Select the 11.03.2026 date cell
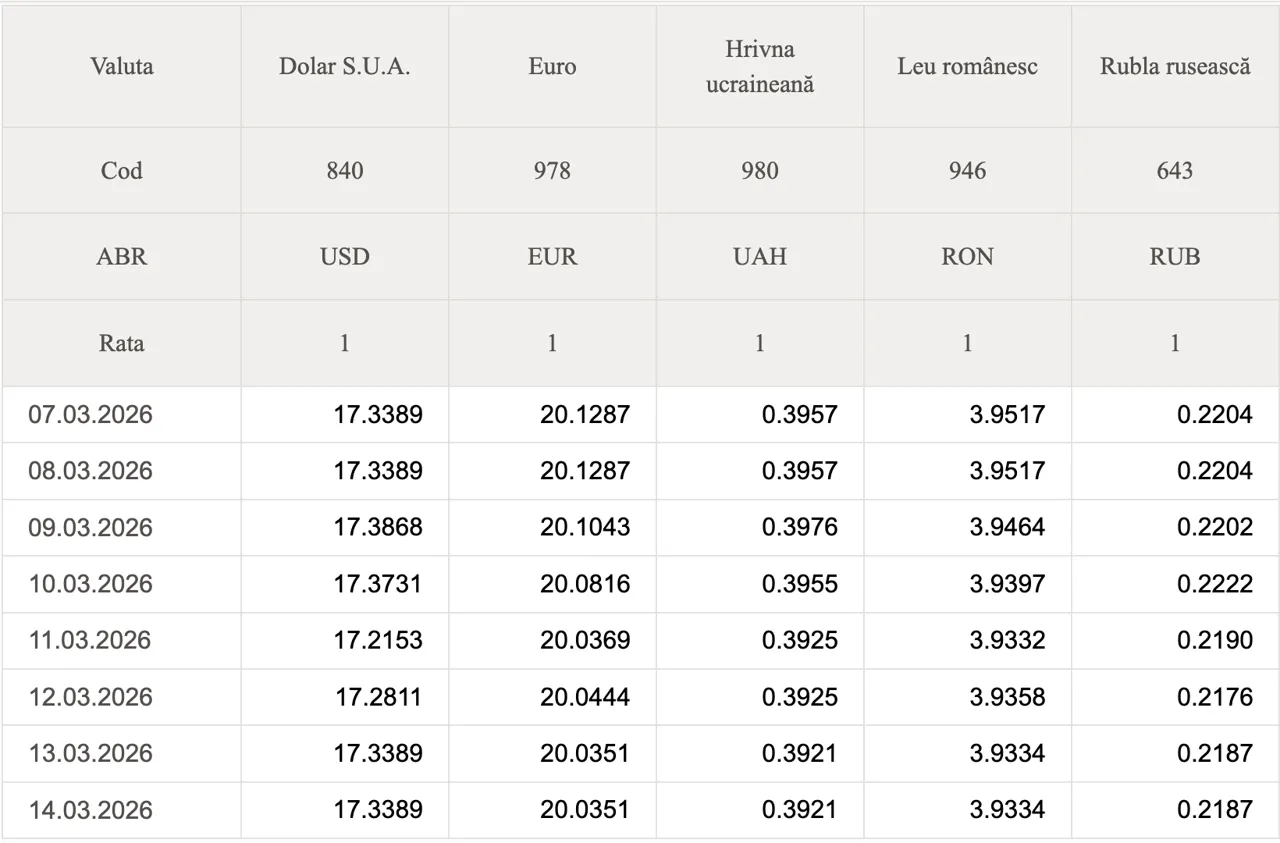Image resolution: width=1280 pixels, height=843 pixels. [x=91, y=641]
